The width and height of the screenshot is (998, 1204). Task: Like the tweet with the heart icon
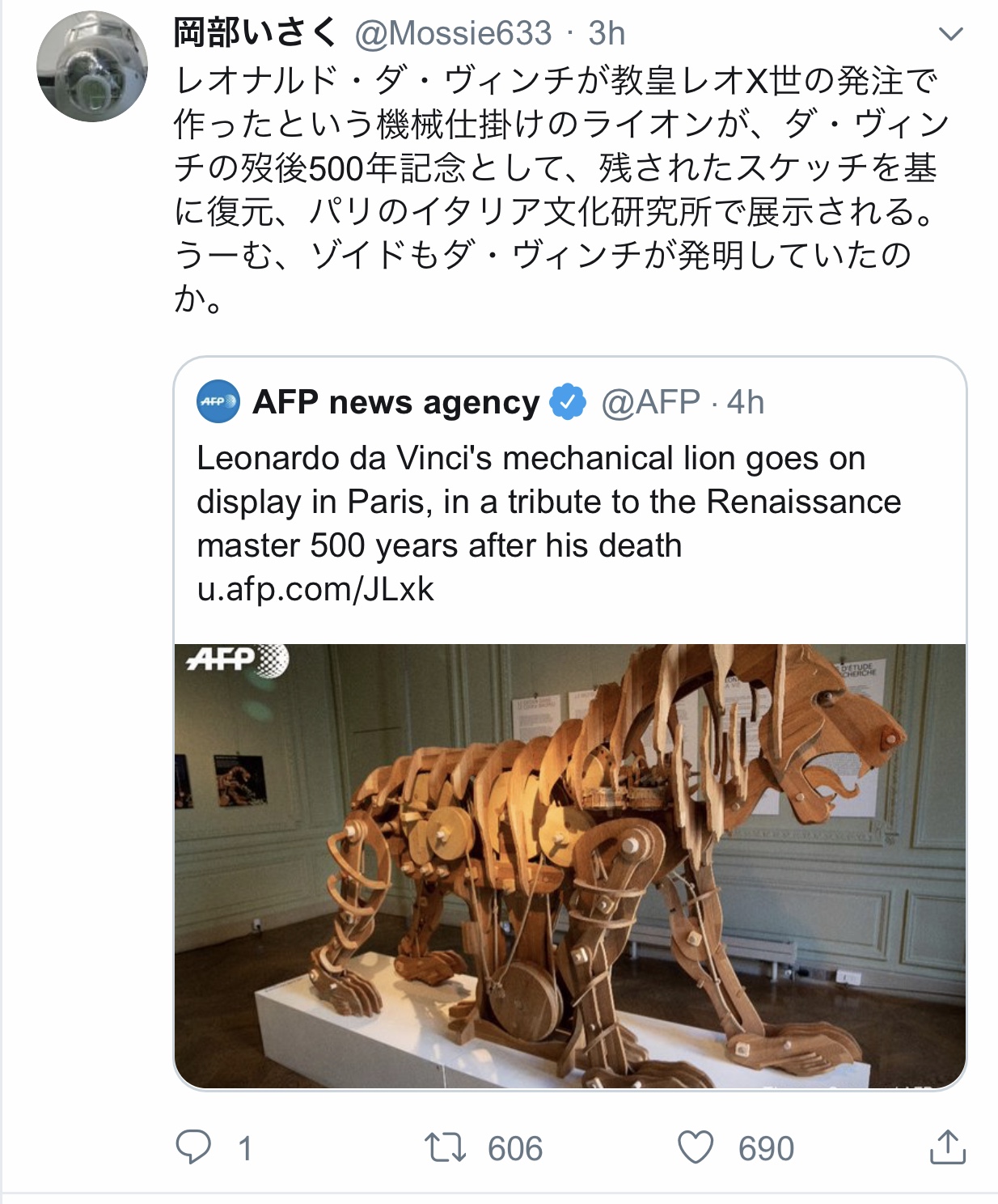(696, 1147)
